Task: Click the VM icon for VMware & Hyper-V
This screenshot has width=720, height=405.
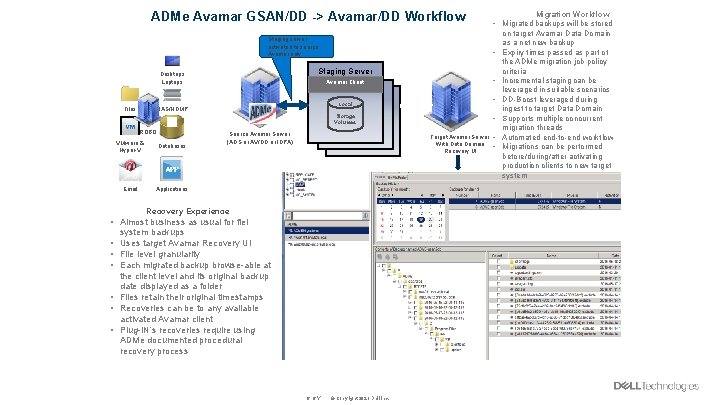Action: (x=130, y=126)
